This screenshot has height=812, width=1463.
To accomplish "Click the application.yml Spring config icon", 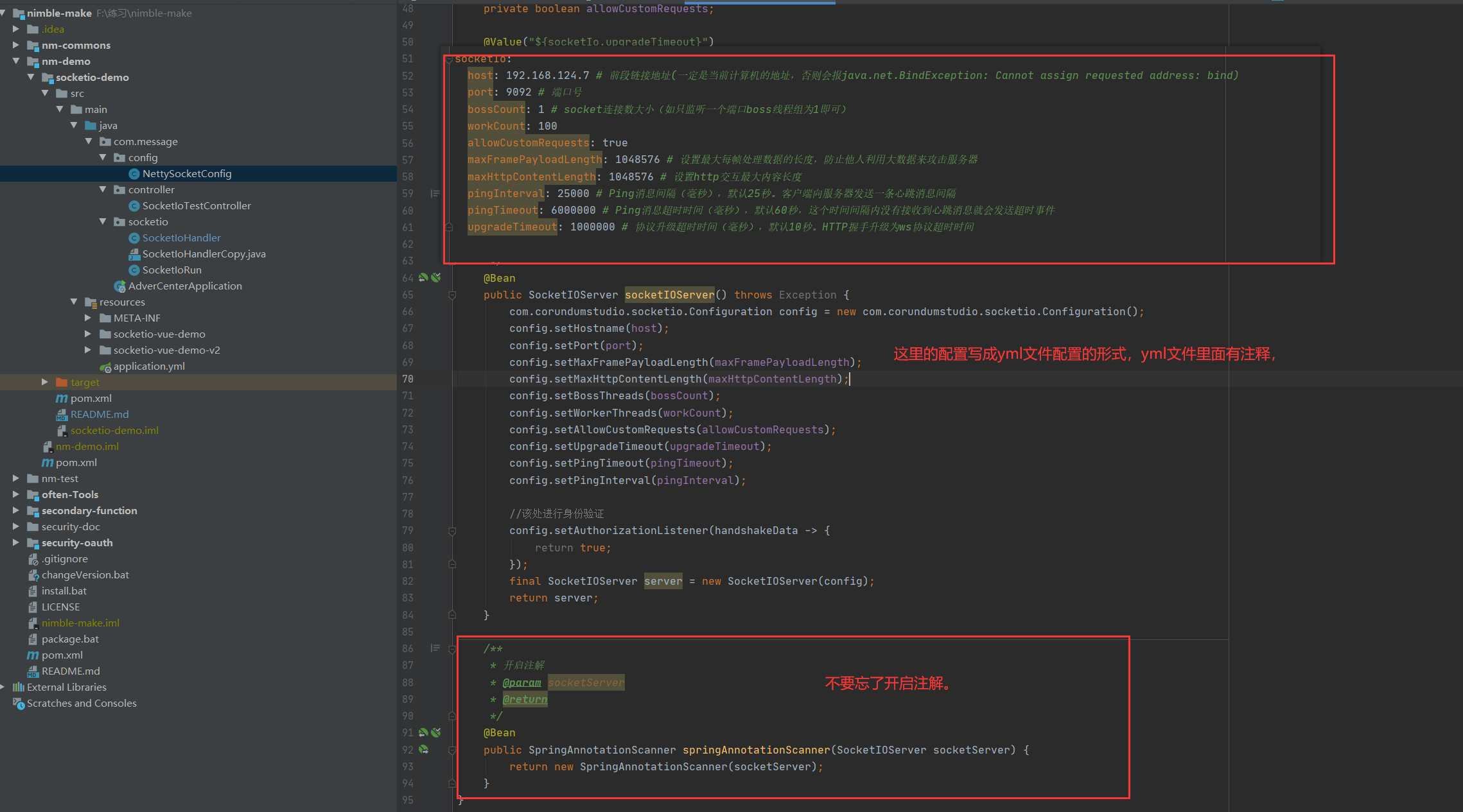I will [x=105, y=367].
